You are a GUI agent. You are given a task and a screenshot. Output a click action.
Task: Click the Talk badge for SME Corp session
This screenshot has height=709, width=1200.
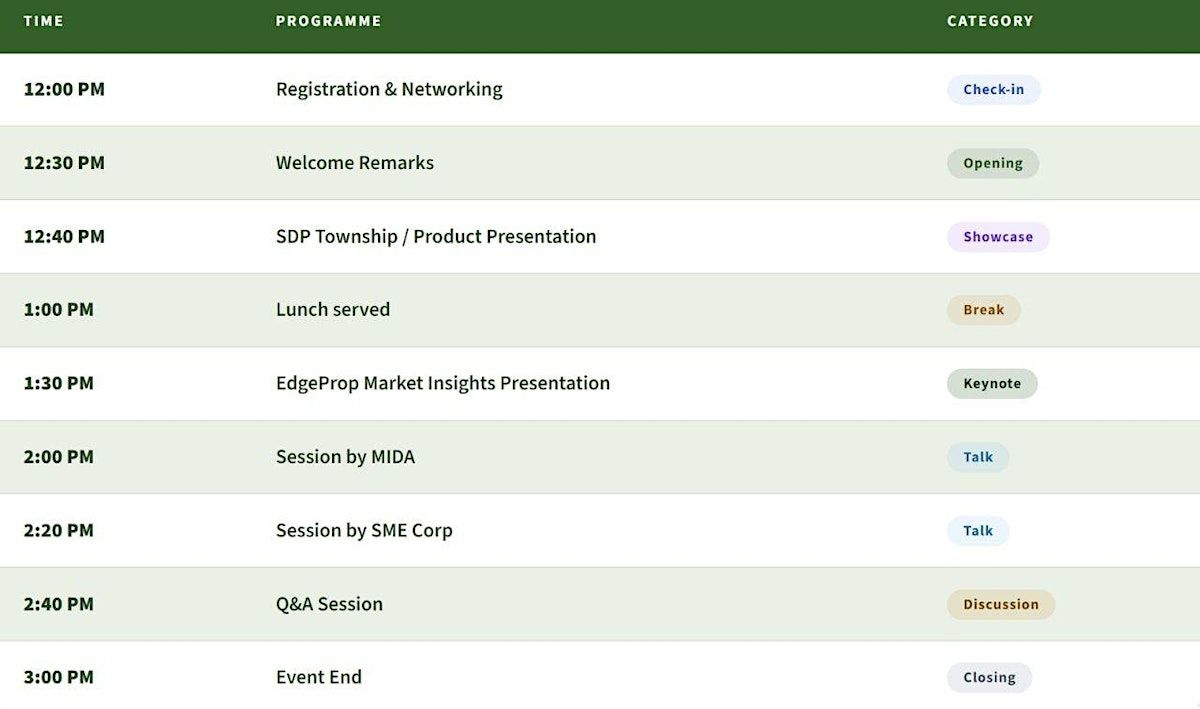978,531
